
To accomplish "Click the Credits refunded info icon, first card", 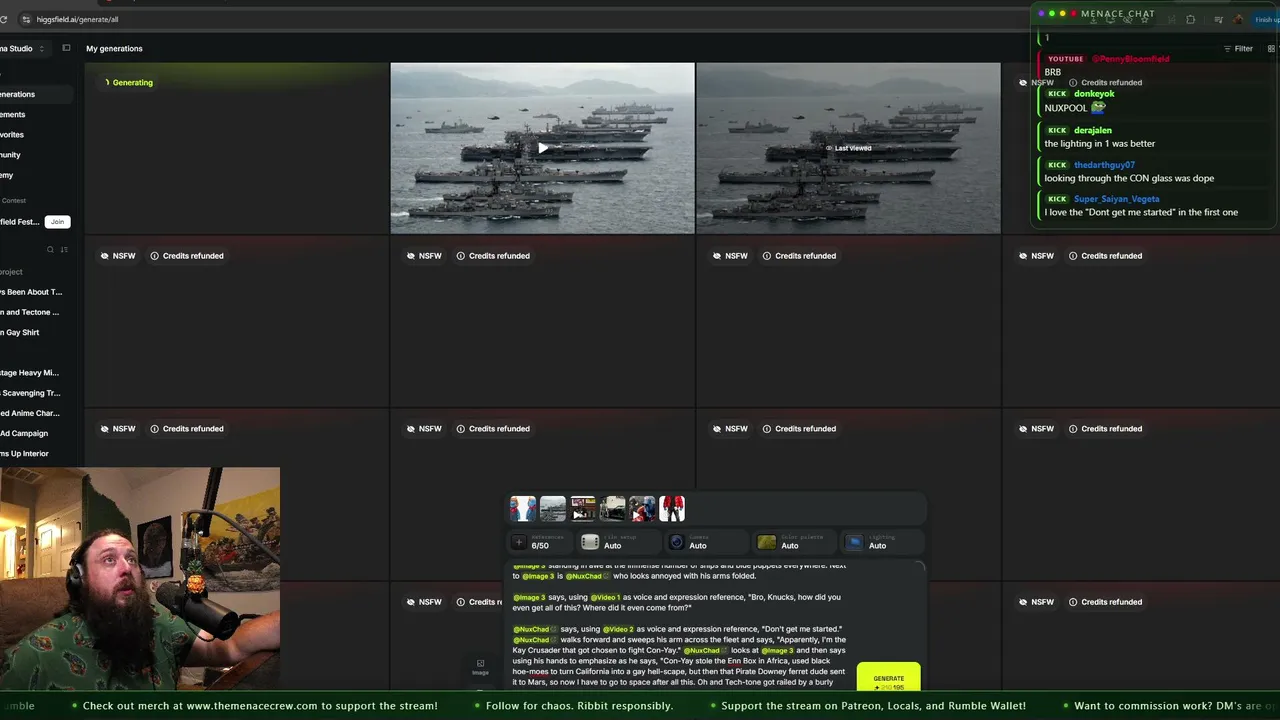I will pos(154,256).
